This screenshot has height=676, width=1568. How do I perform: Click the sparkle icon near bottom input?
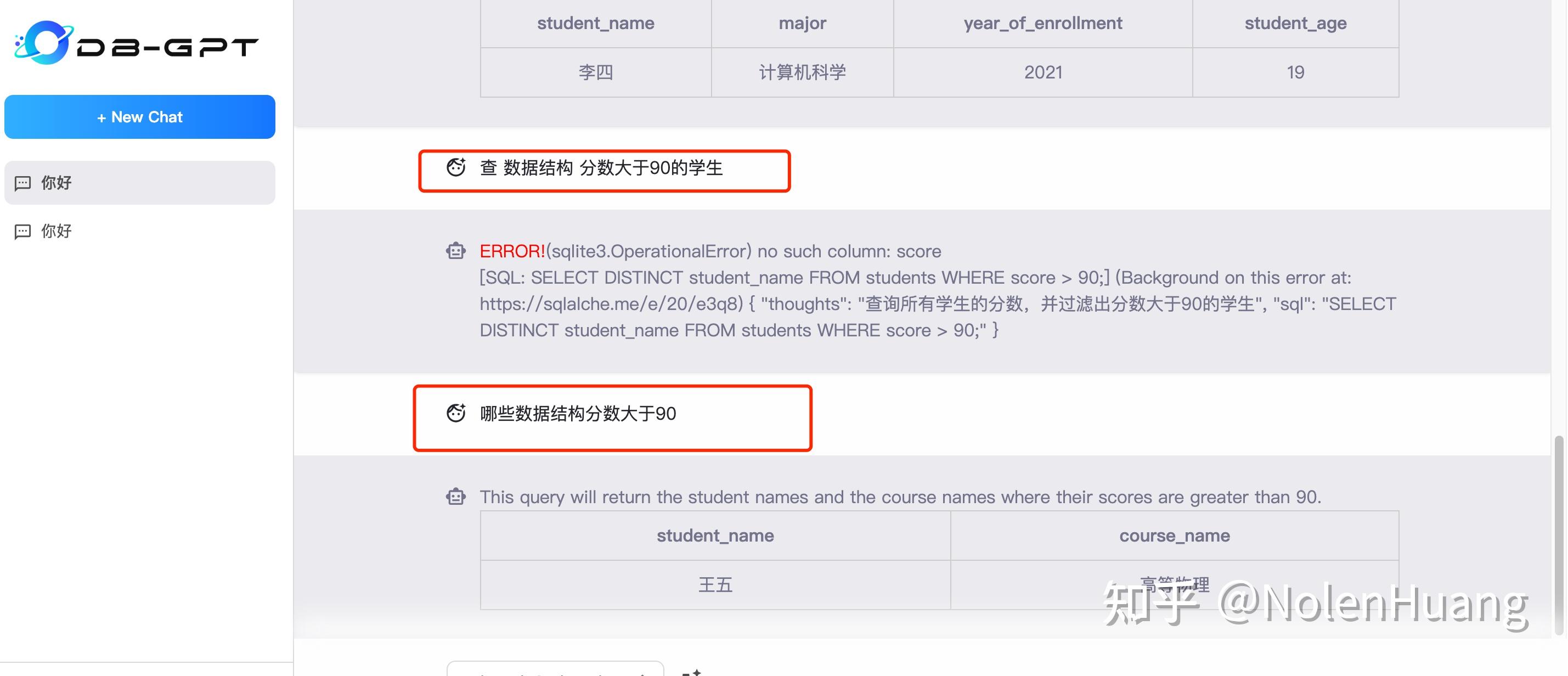pyautogui.click(x=691, y=672)
